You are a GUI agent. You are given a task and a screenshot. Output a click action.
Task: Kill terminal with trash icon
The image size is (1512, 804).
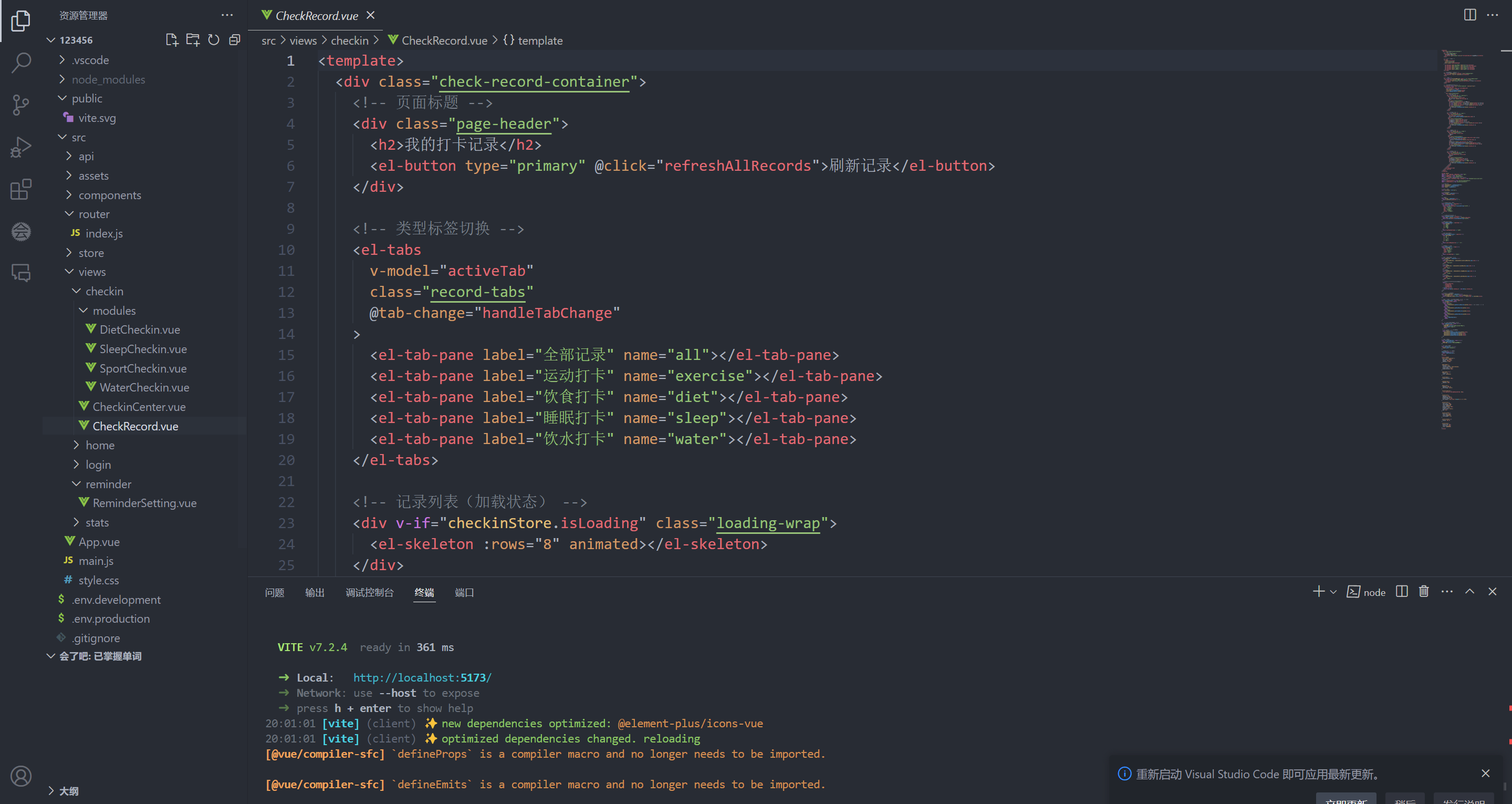1423,591
